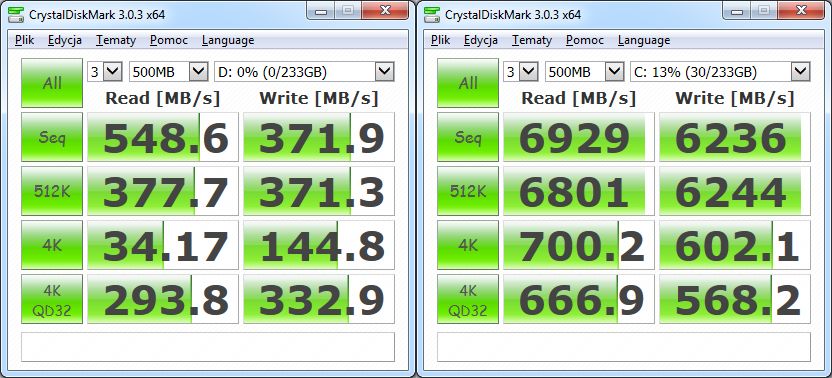Minimize the left CrystalDiskMark window
The image size is (832, 378).
[320, 10]
